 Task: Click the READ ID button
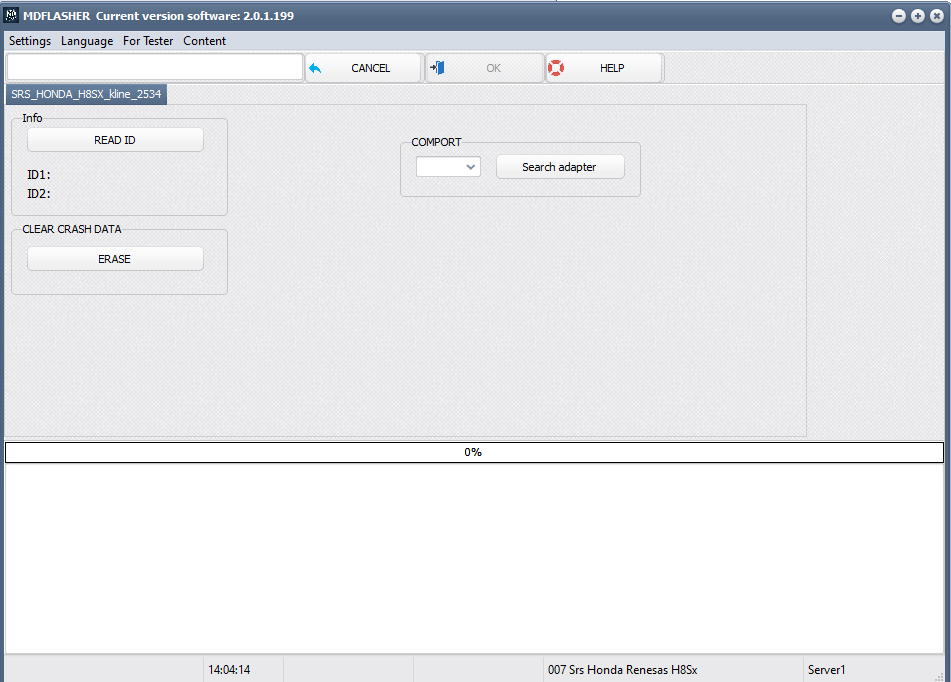pos(115,140)
